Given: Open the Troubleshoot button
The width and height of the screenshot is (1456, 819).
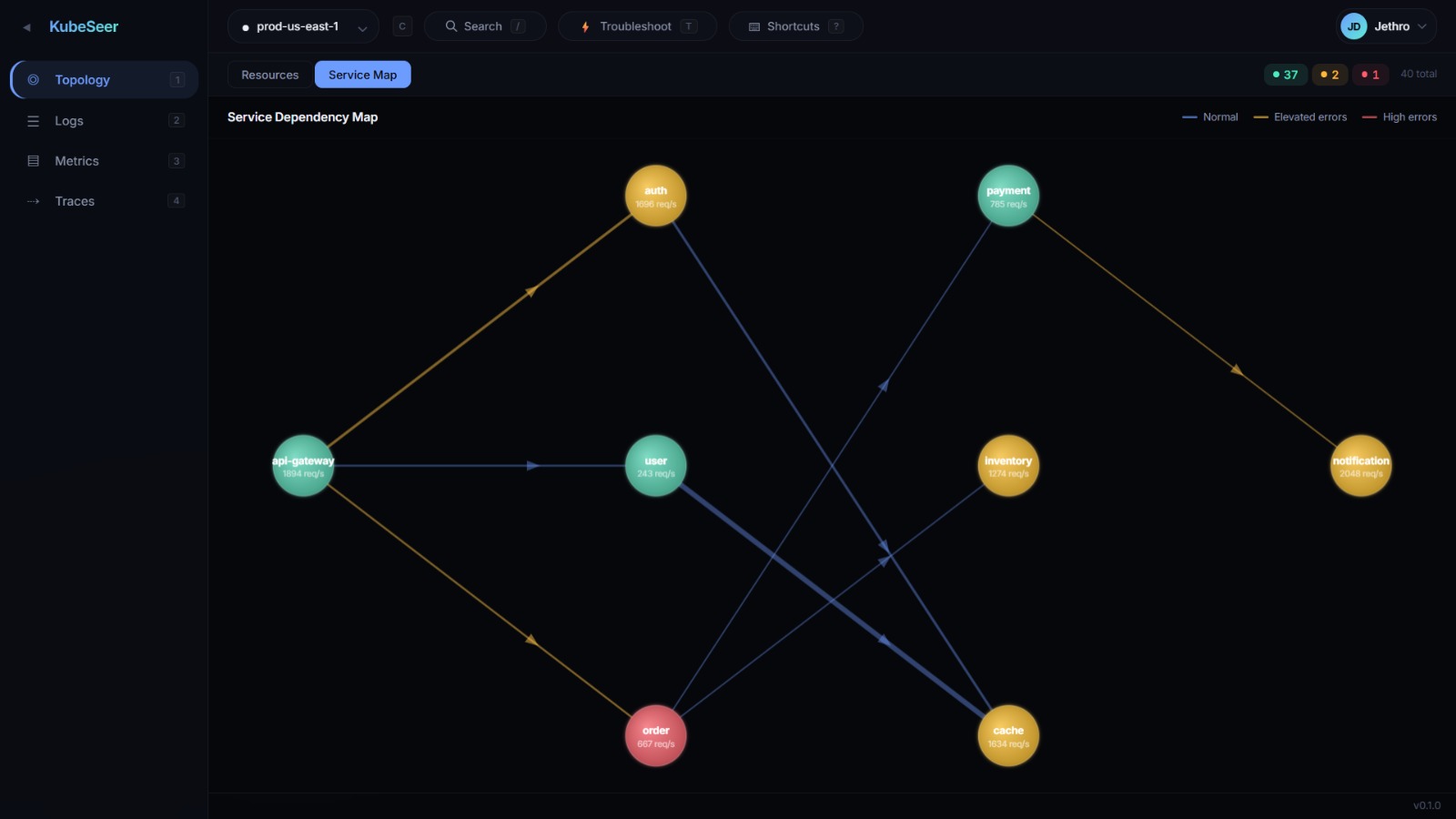Looking at the screenshot, I should click(x=637, y=26).
